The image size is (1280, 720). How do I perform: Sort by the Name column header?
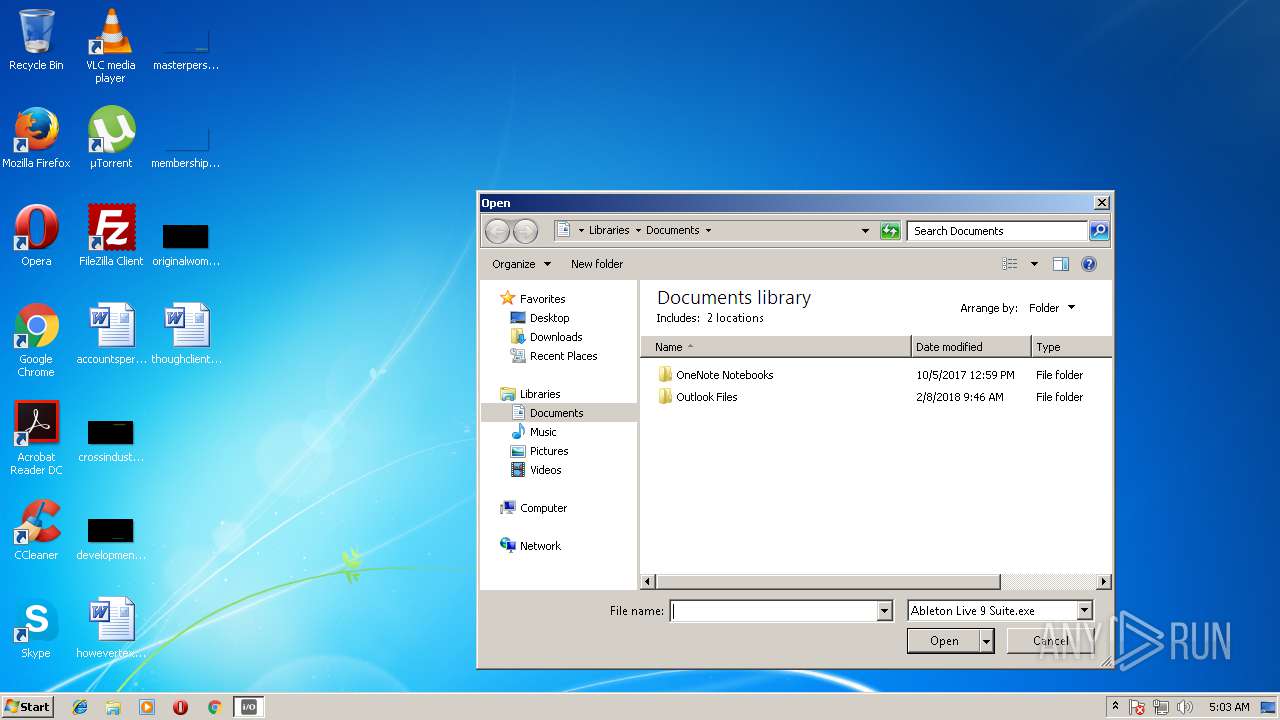776,347
